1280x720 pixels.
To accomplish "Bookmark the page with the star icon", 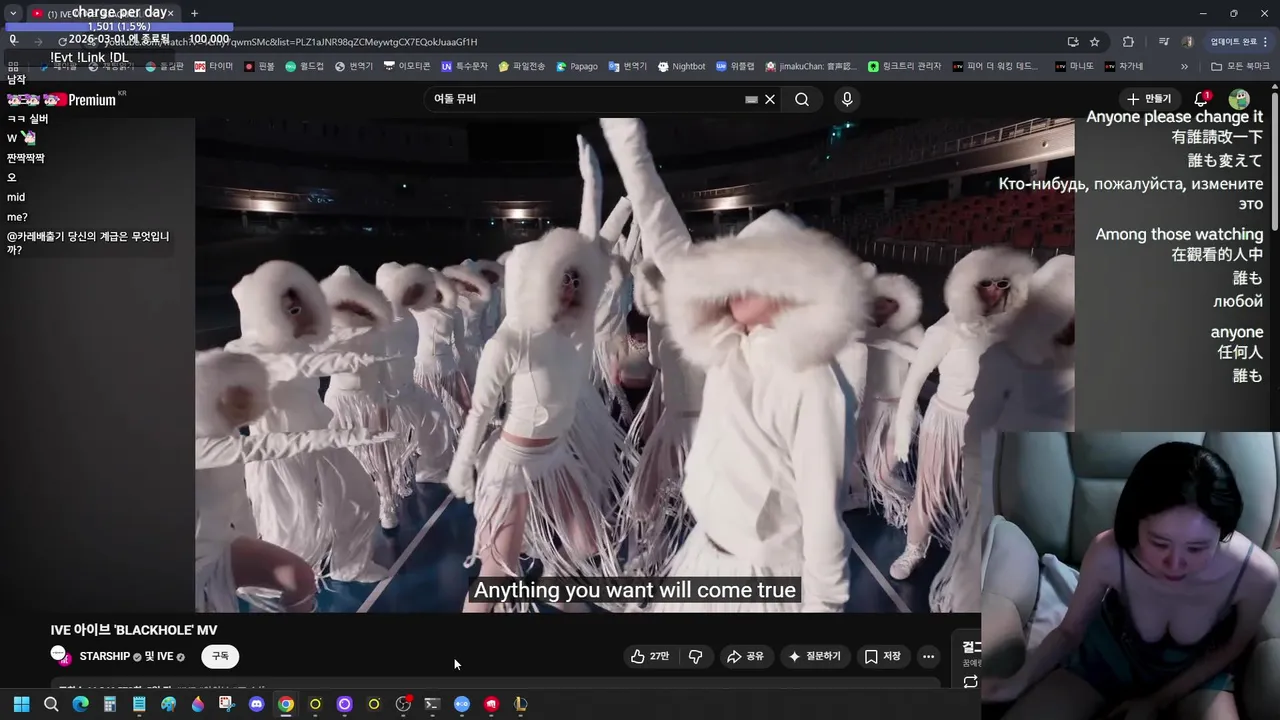I will point(1095,42).
